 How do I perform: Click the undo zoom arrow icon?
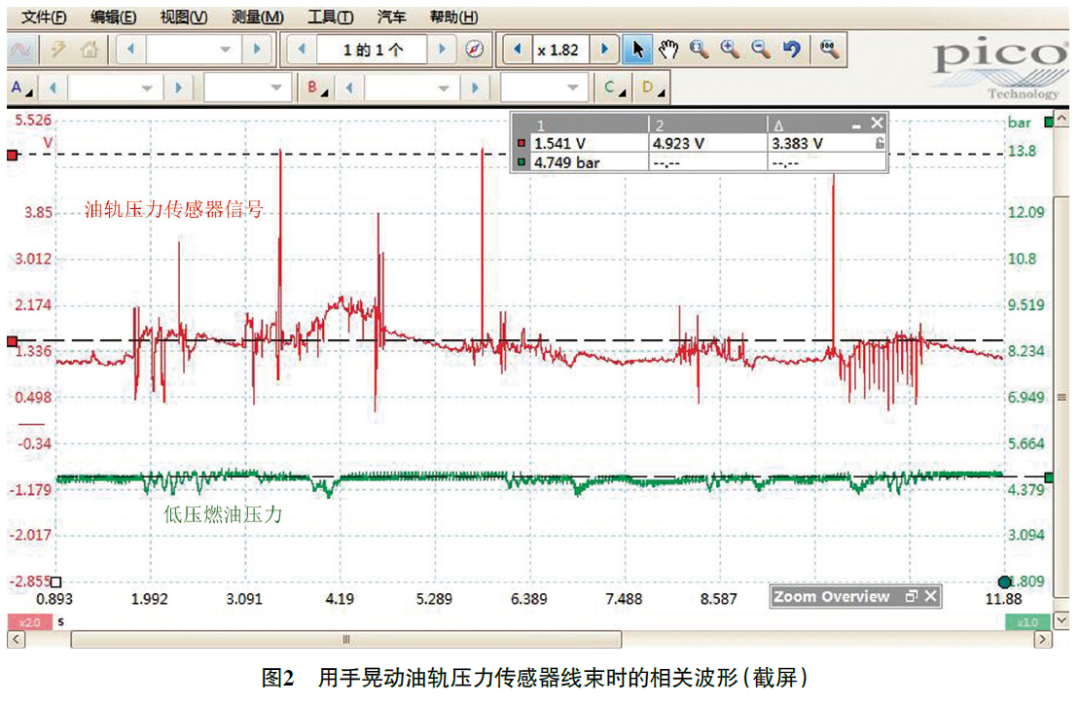click(792, 50)
